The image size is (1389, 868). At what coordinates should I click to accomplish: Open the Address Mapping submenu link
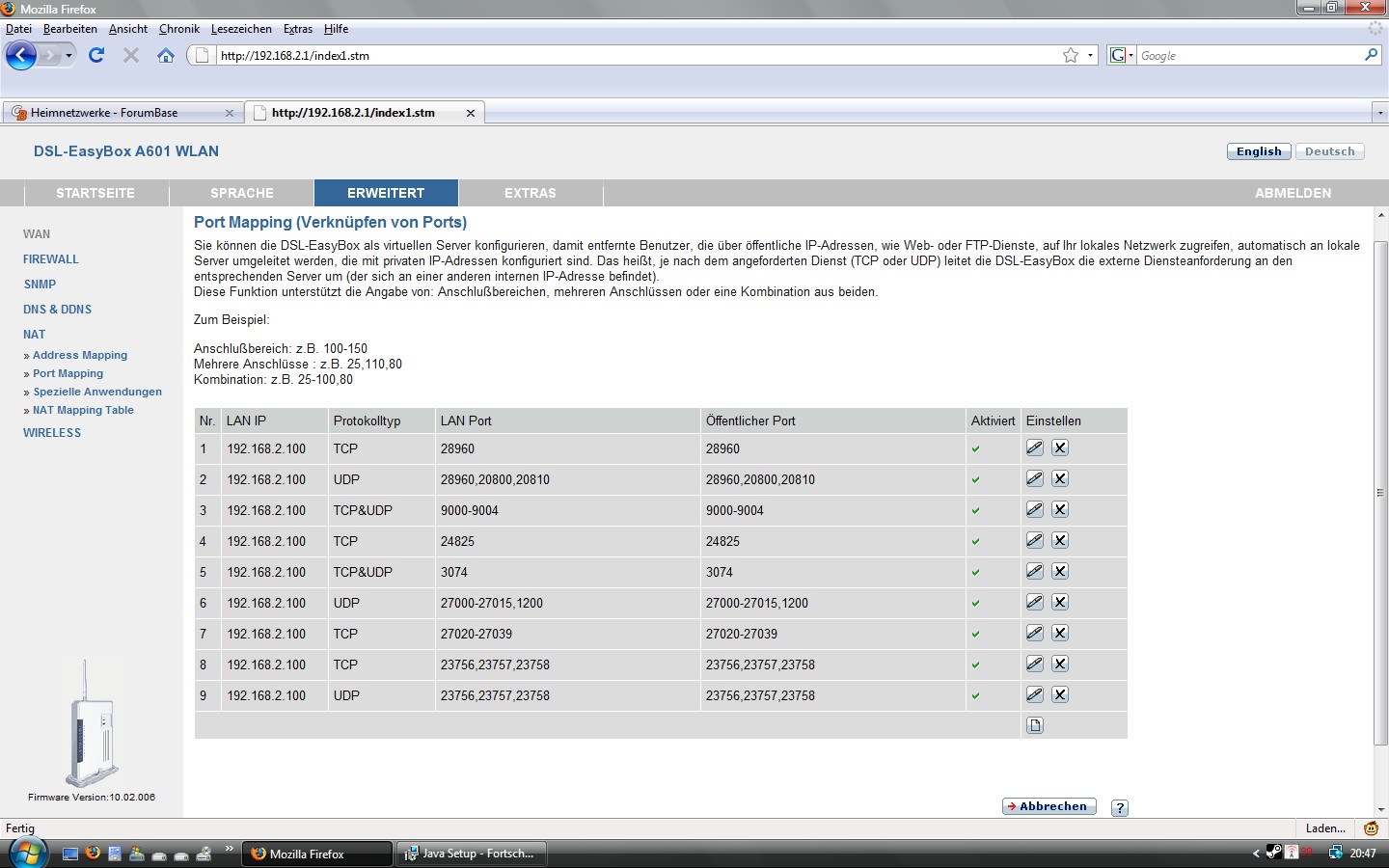pos(80,355)
